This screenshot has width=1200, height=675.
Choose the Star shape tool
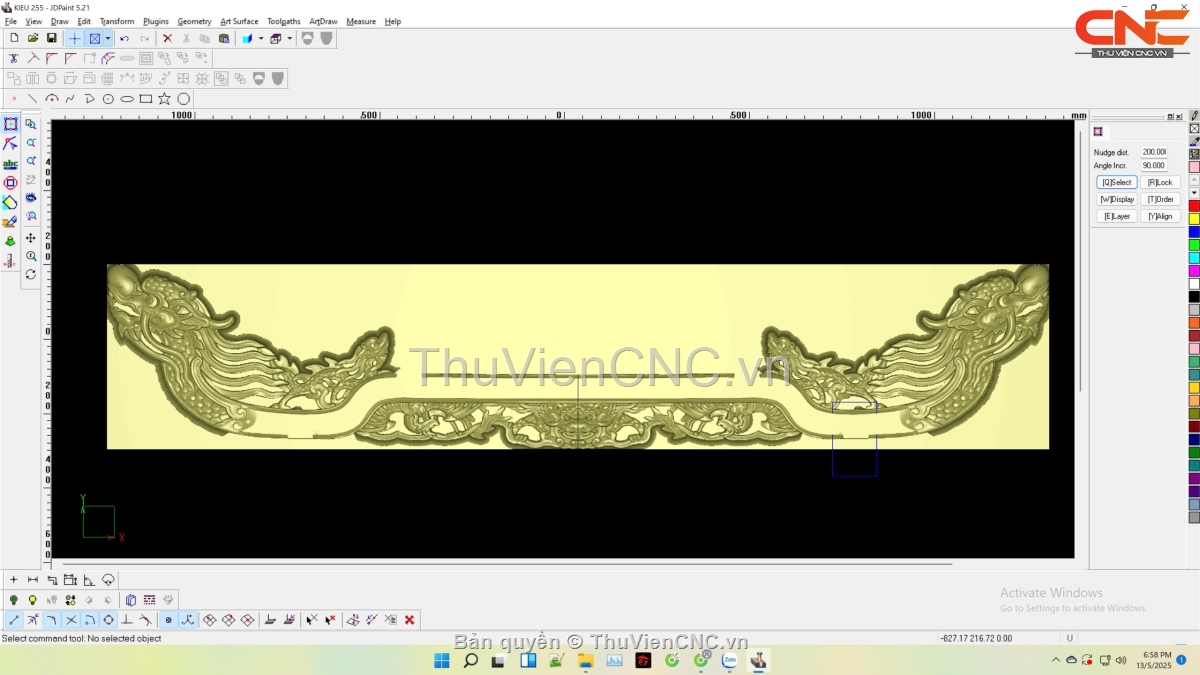(x=164, y=99)
